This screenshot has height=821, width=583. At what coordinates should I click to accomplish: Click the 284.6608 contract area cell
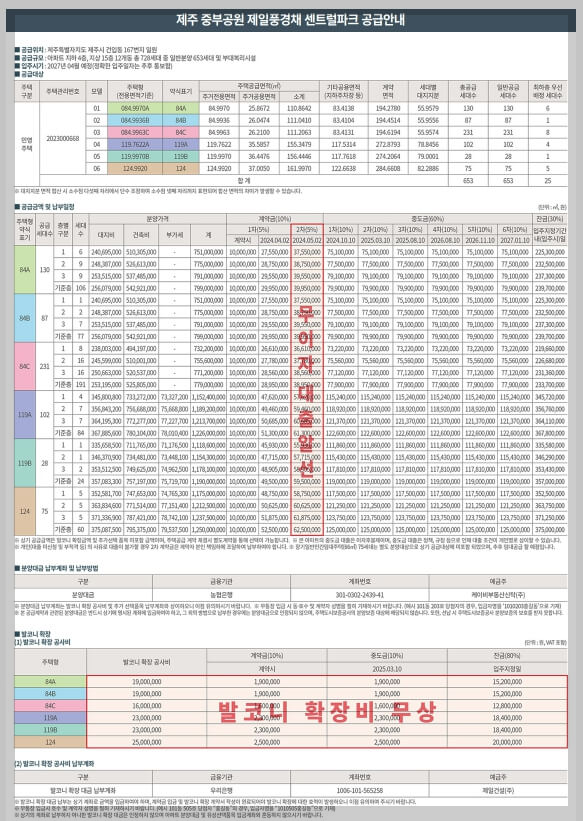tap(388, 169)
